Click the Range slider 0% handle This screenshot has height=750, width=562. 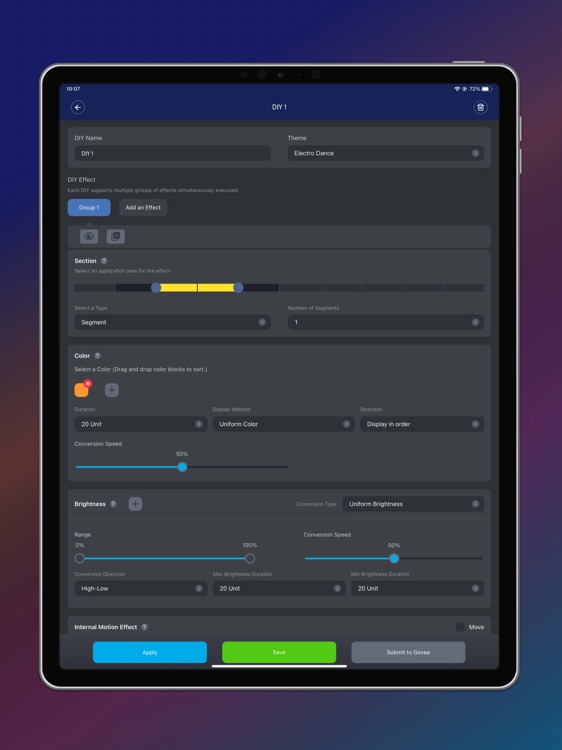(79, 558)
